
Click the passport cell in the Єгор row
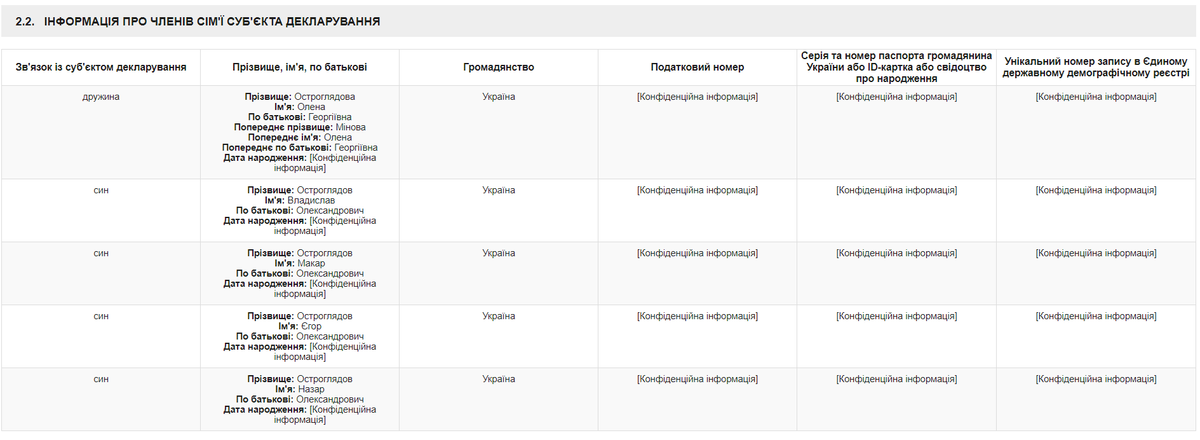click(896, 316)
